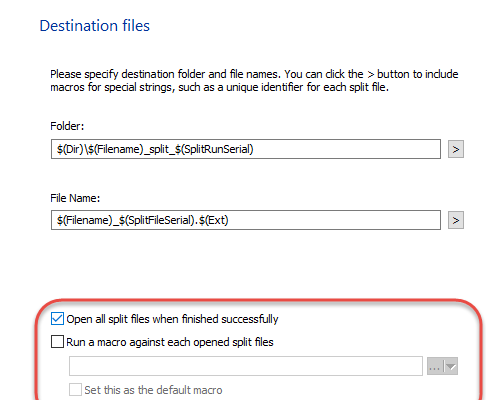
Task: Click the File Name: label
Action: 75,198
